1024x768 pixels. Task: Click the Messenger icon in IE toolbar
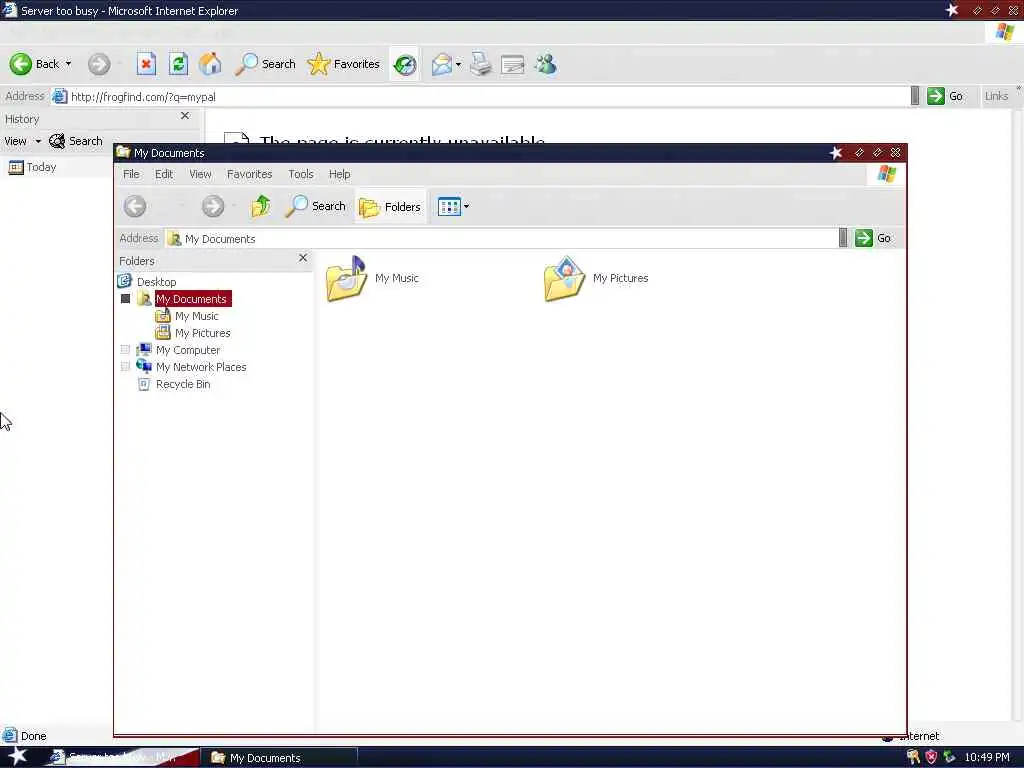coord(545,64)
